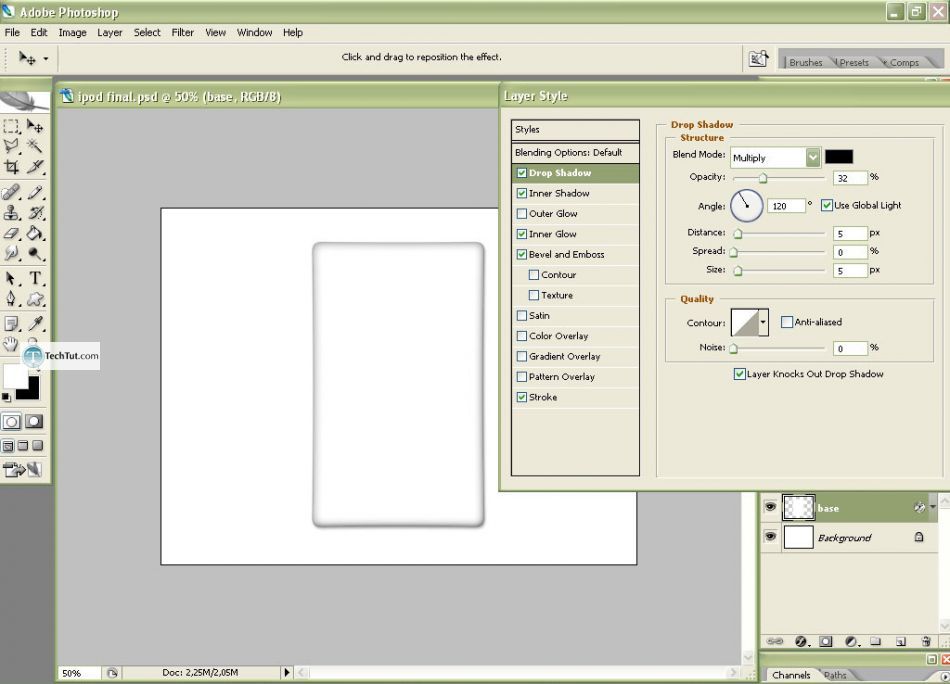The height and width of the screenshot is (684, 950).
Task: Enable the Texture sub-option checkbox
Action: click(x=534, y=295)
